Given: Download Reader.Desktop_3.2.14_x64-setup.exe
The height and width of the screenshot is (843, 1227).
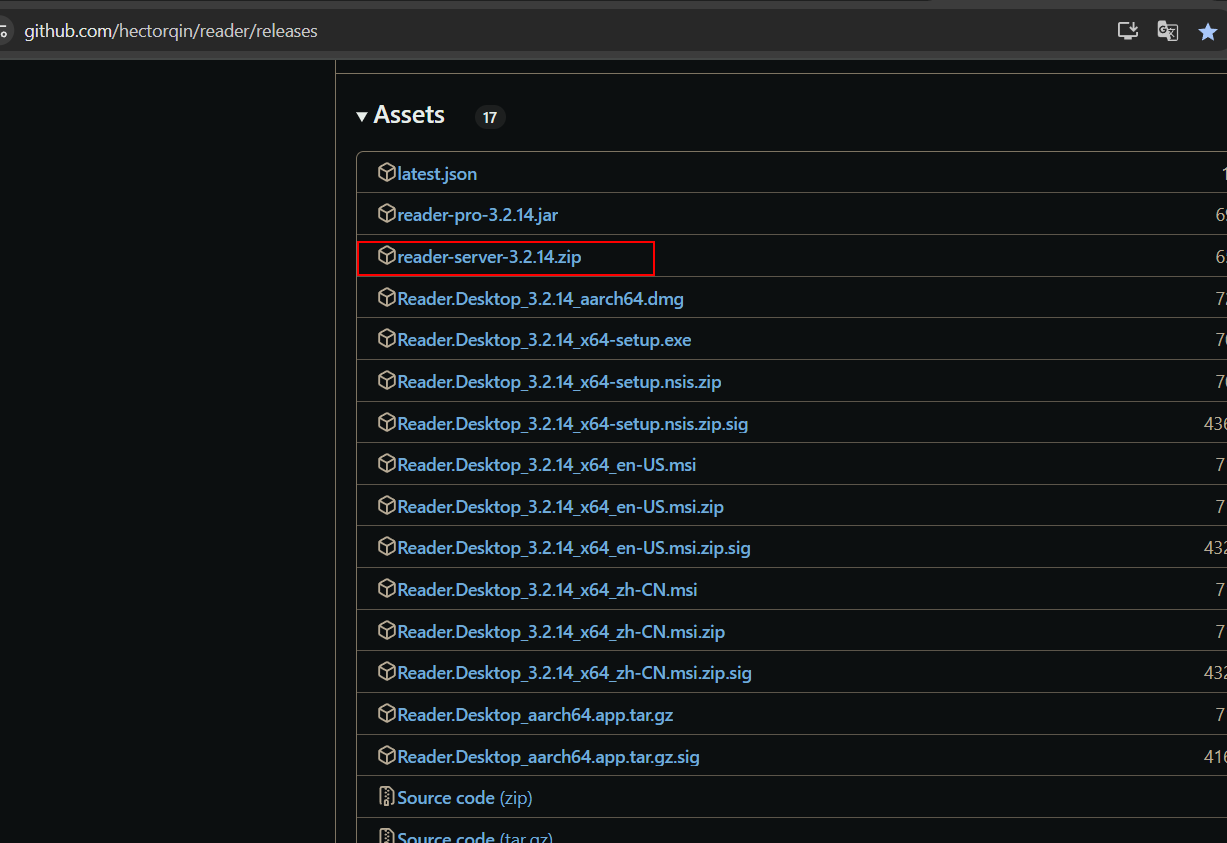Looking at the screenshot, I should click(544, 340).
